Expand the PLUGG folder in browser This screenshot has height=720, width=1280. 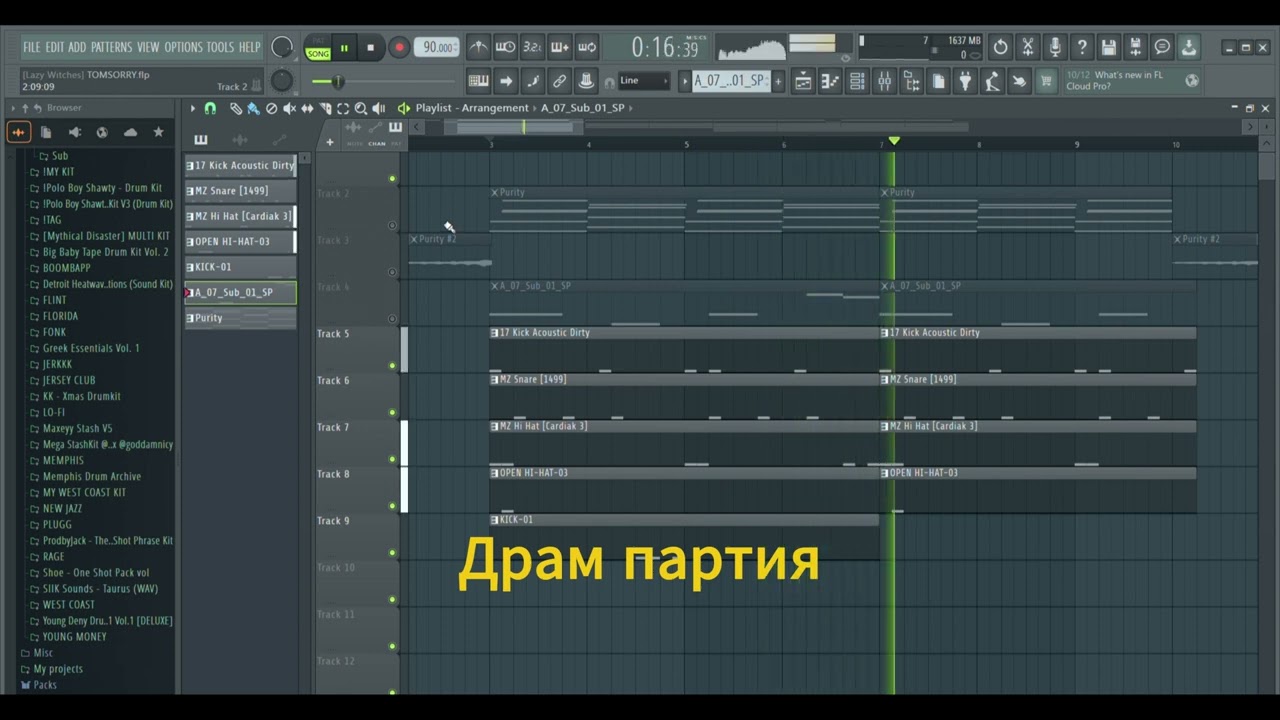pyautogui.click(x=58, y=525)
